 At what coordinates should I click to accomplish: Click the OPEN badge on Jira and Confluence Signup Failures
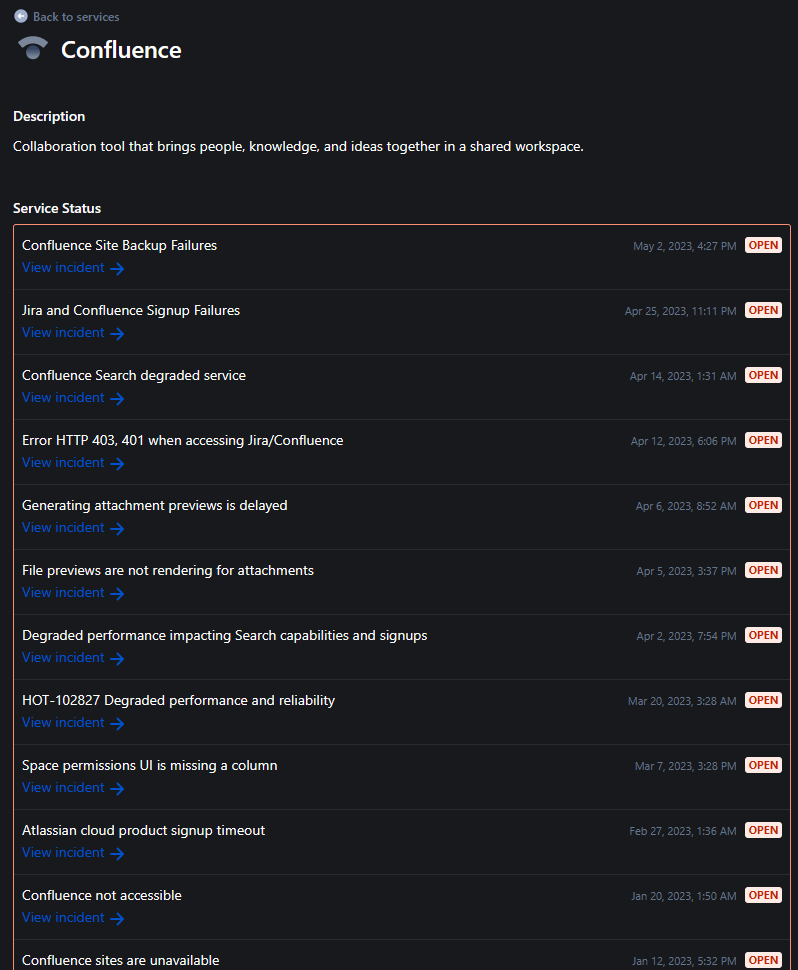pyautogui.click(x=763, y=309)
